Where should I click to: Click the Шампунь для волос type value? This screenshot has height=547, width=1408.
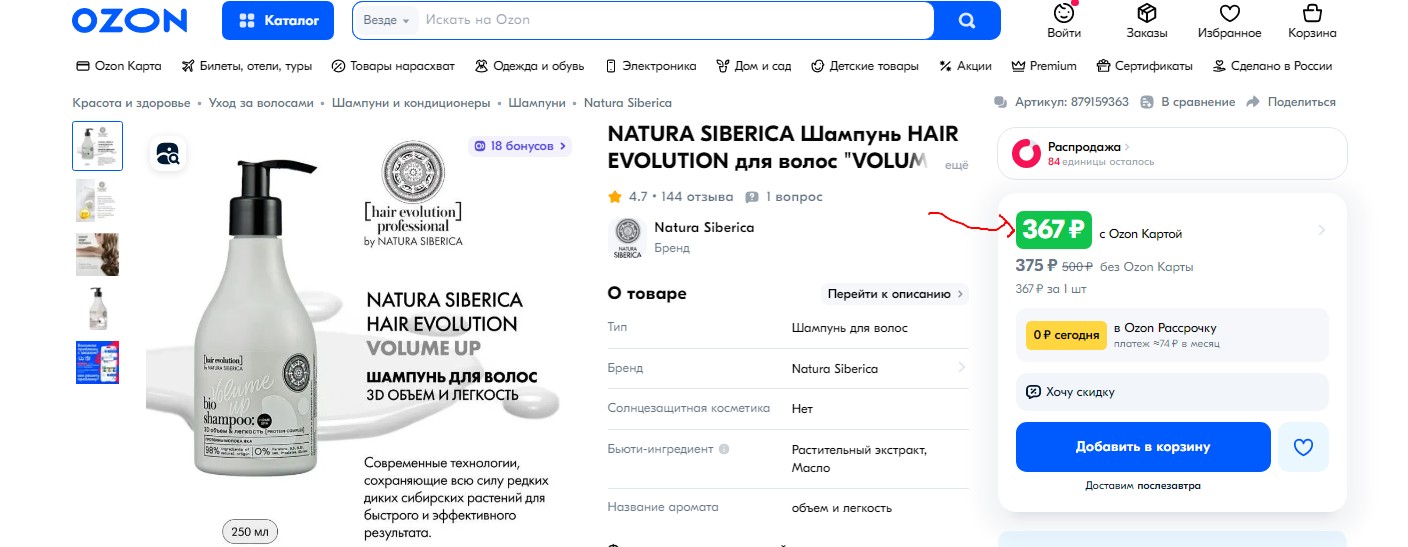849,327
